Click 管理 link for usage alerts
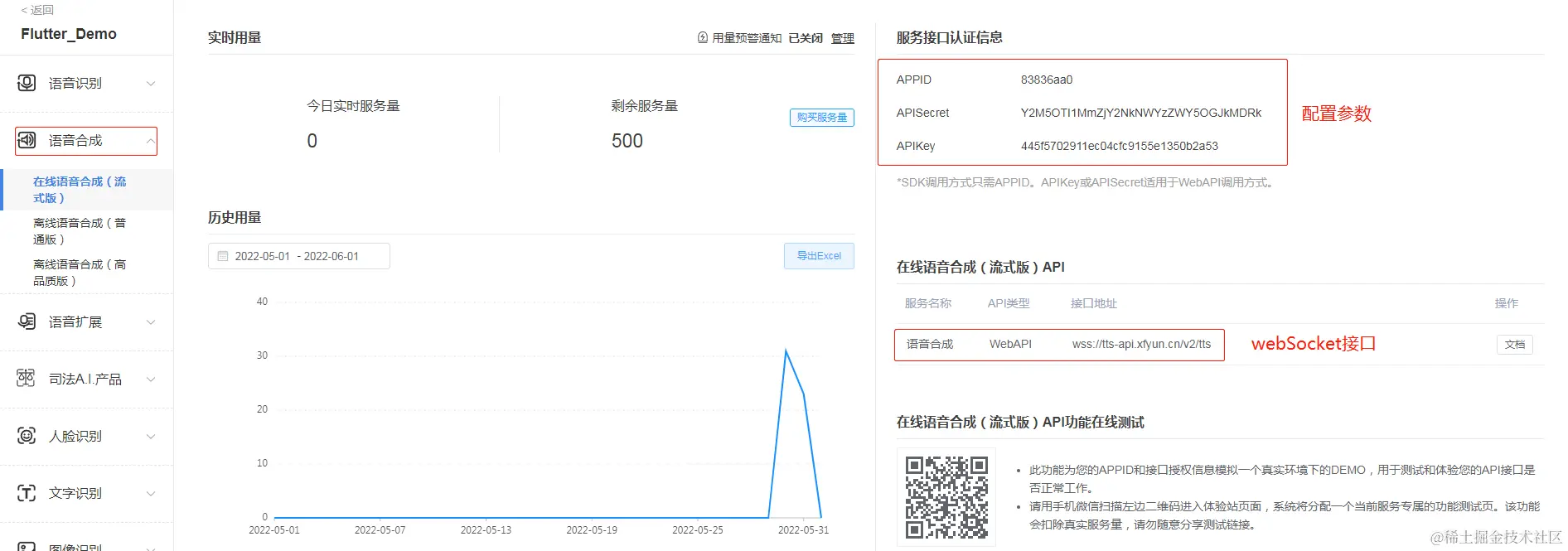The image size is (1568, 551). tap(843, 38)
